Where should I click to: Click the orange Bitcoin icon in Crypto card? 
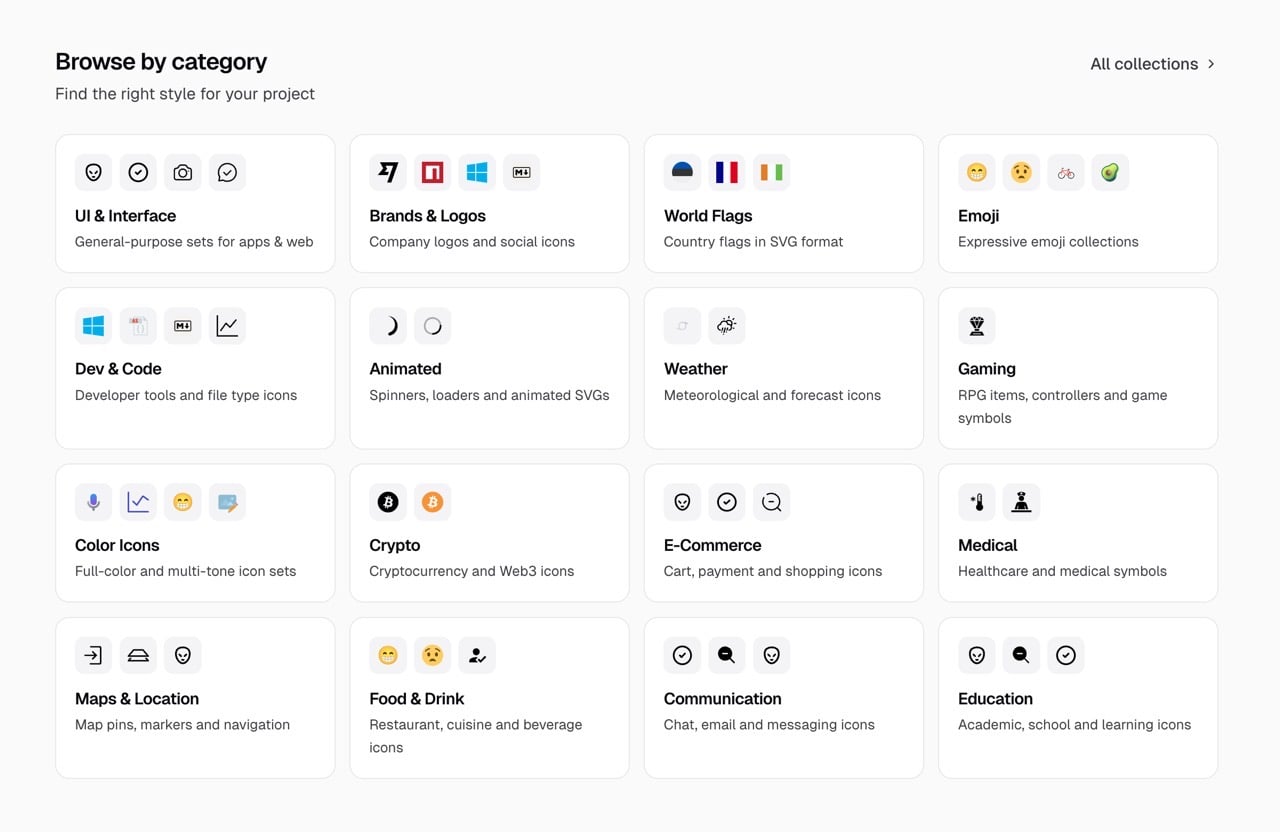tap(433, 502)
